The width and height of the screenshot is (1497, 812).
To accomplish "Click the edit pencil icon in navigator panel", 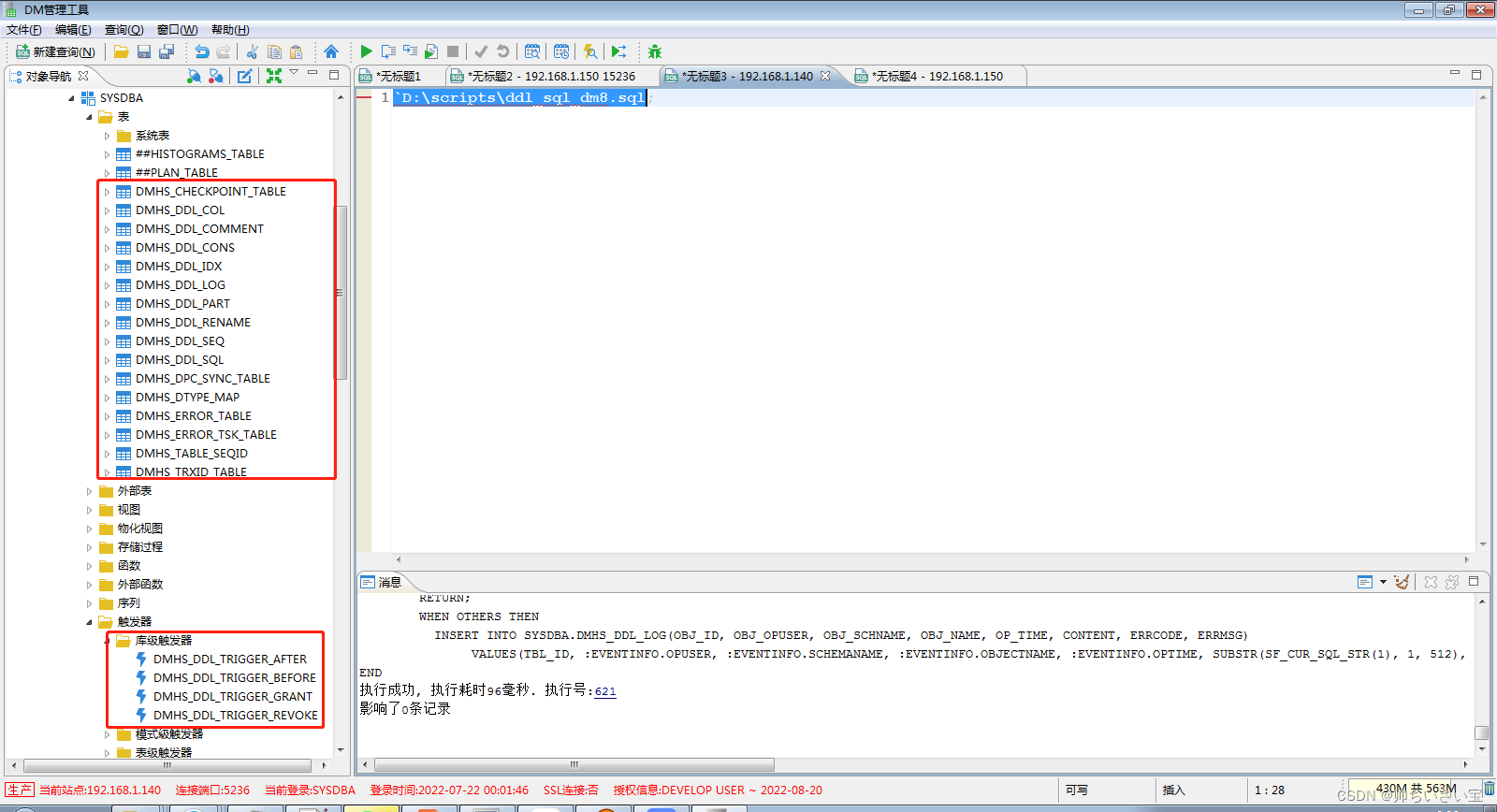I will [x=245, y=76].
